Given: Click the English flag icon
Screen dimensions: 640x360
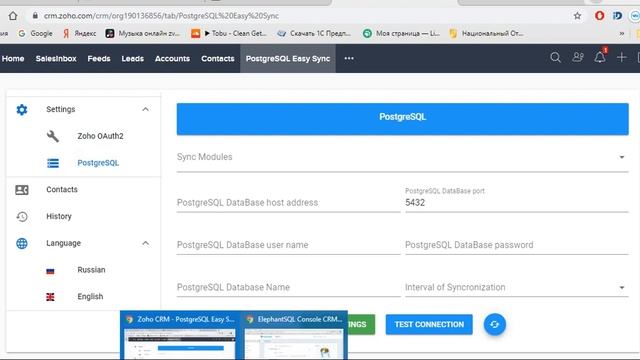Looking at the screenshot, I should point(50,297).
